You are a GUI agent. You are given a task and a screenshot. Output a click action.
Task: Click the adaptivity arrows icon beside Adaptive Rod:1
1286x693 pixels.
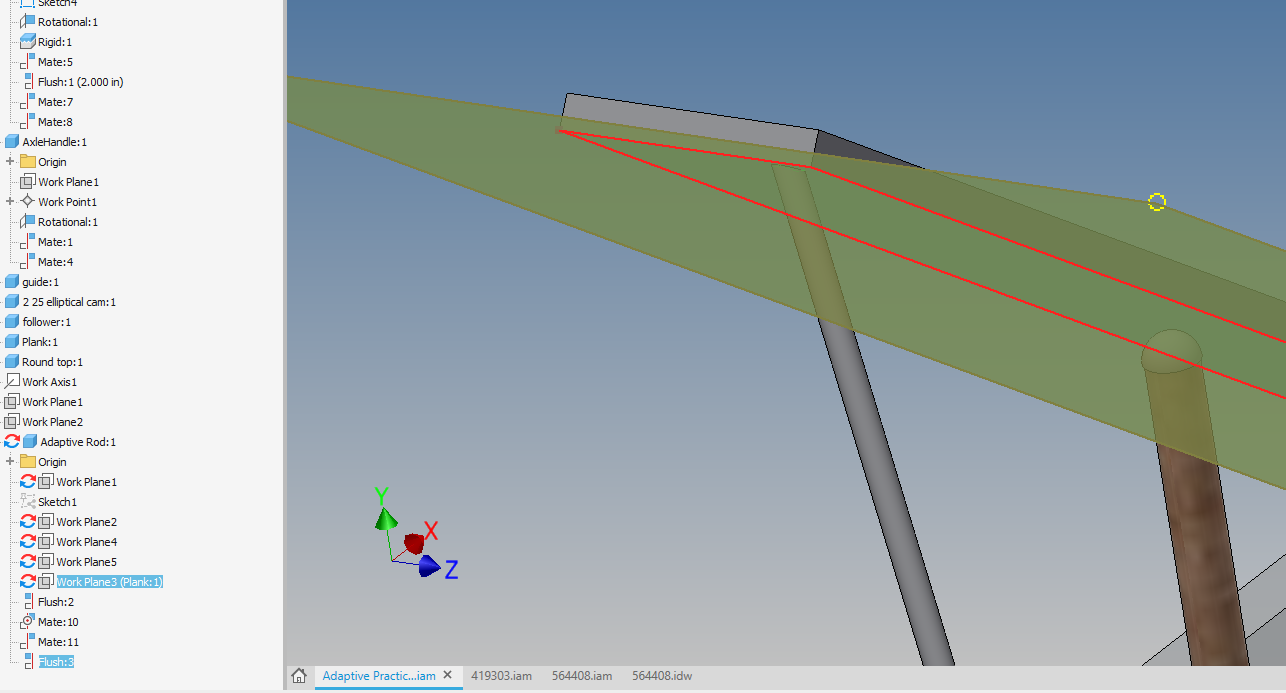13,441
